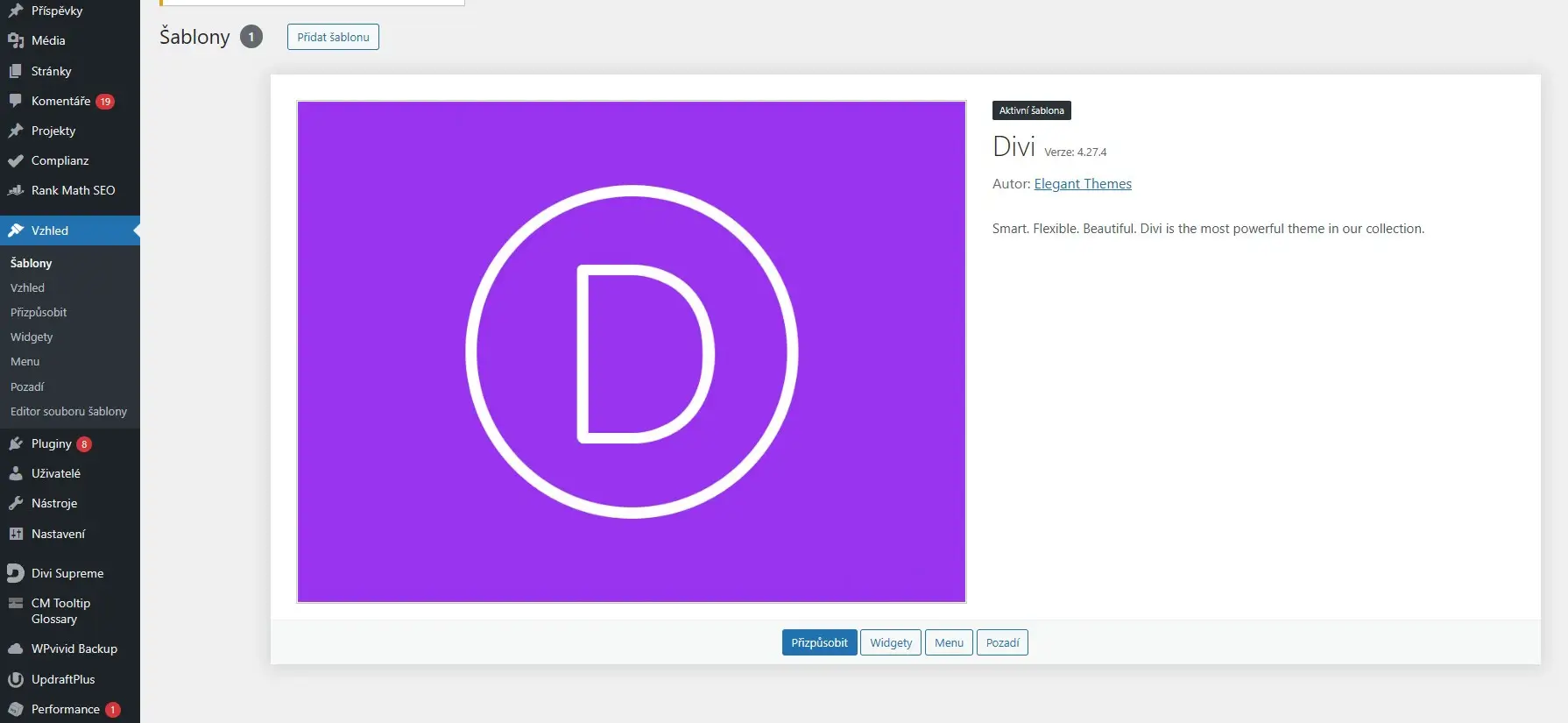Viewport: 1568px width, 723px height.
Task: Click the Menu button below theme
Action: point(949,642)
